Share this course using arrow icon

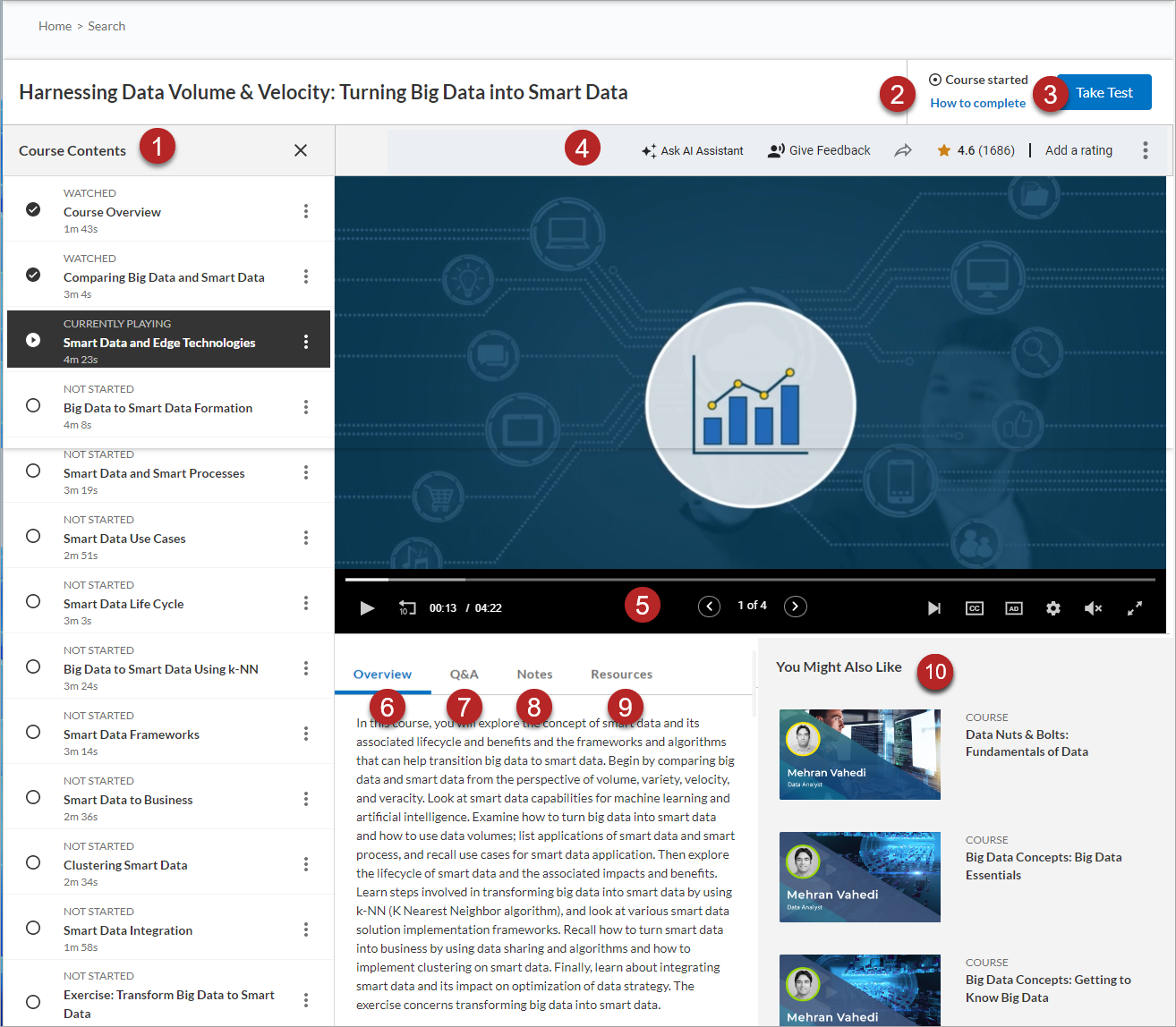click(x=903, y=150)
